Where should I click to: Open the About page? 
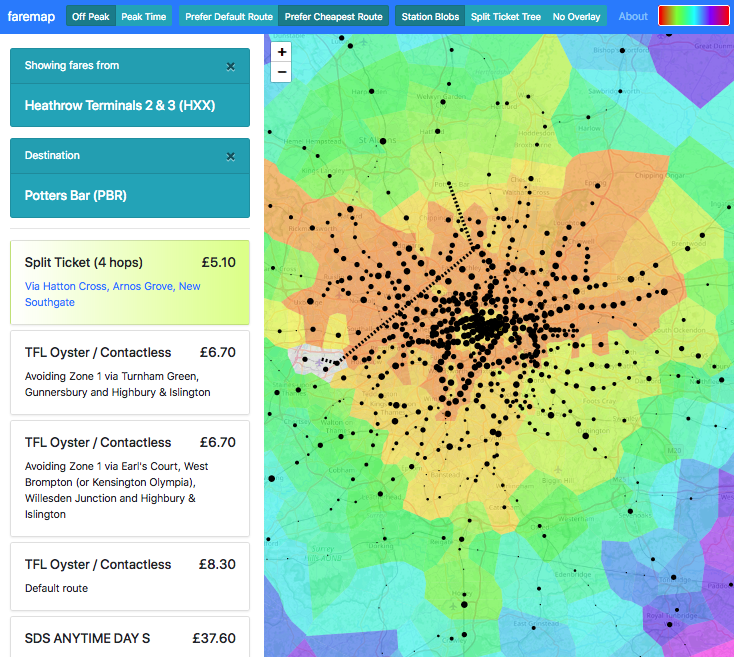633,16
